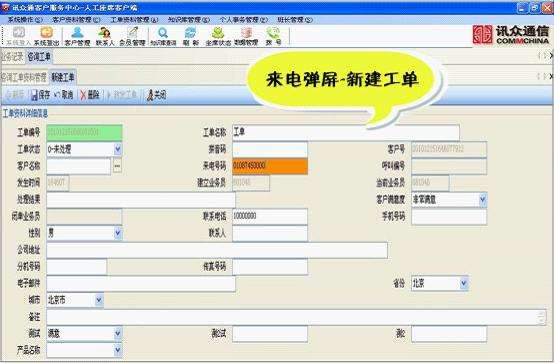Click the 分机号码 extension number field

point(77,267)
